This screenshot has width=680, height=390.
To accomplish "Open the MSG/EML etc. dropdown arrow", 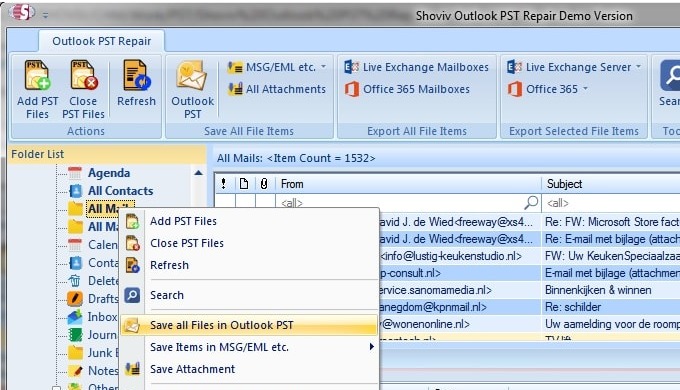I will 324,67.
